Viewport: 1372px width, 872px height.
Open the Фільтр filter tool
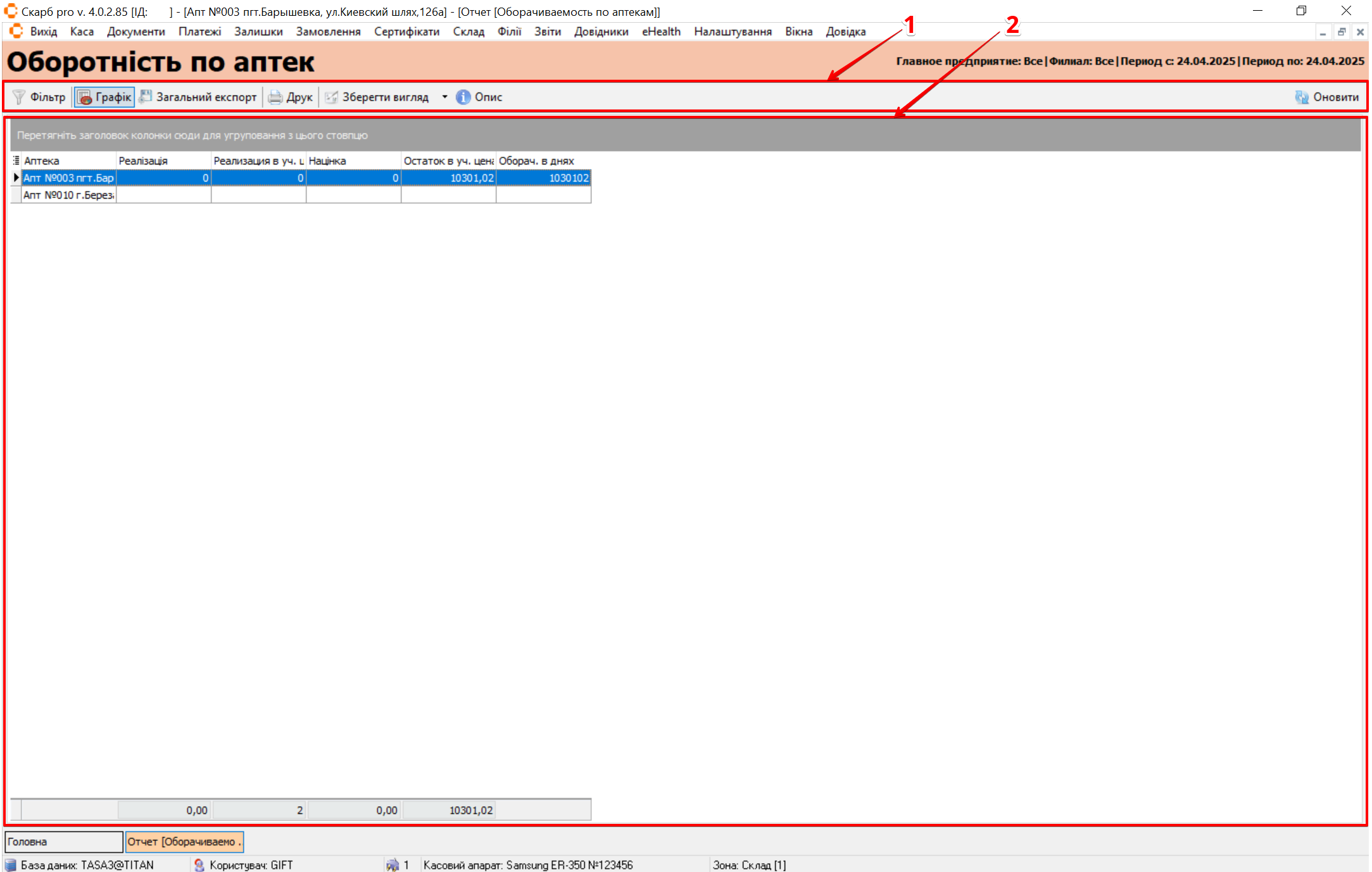pos(39,97)
